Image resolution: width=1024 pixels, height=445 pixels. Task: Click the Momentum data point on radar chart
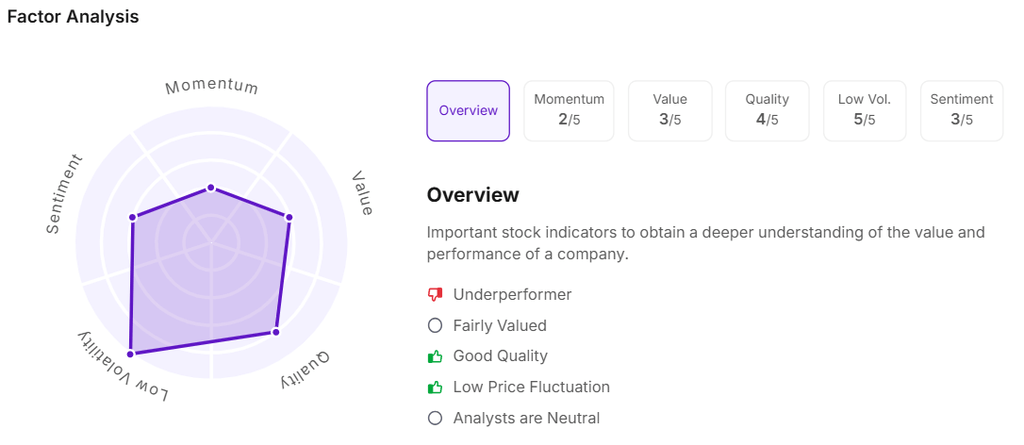(211, 187)
